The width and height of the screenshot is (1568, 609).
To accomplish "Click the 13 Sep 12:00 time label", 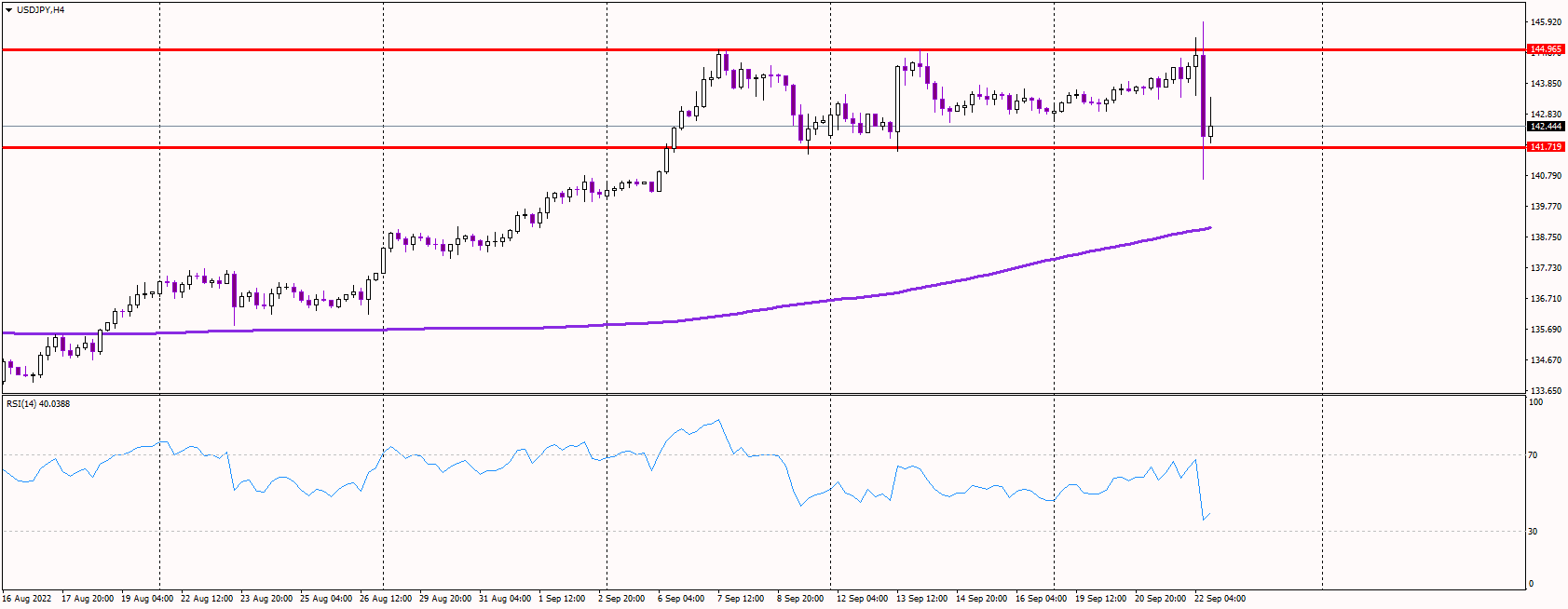I will point(922,599).
